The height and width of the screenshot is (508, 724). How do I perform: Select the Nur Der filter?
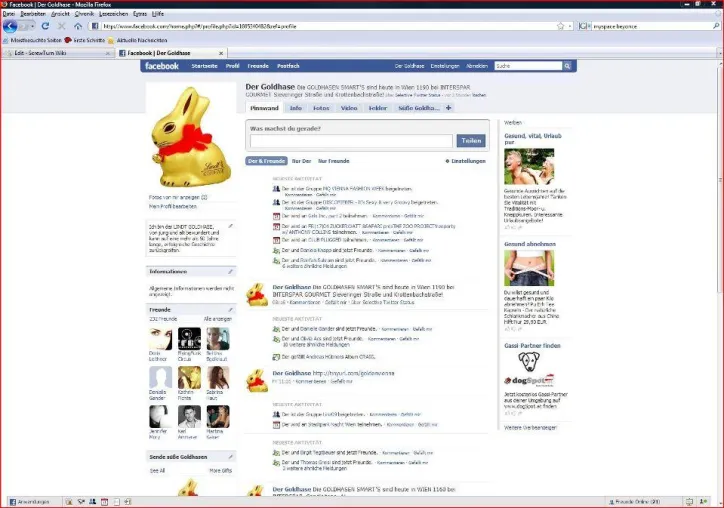pyautogui.click(x=302, y=161)
